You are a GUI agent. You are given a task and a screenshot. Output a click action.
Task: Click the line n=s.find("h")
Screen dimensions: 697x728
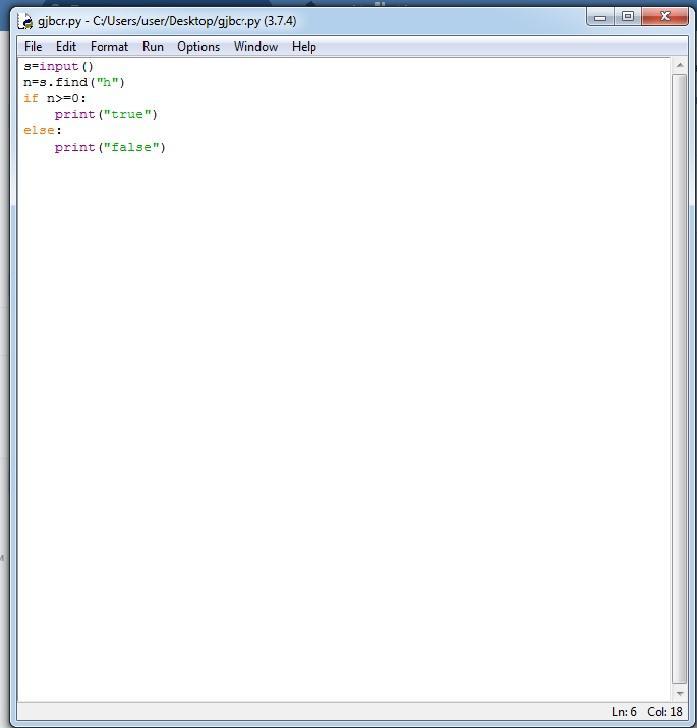coord(74,83)
